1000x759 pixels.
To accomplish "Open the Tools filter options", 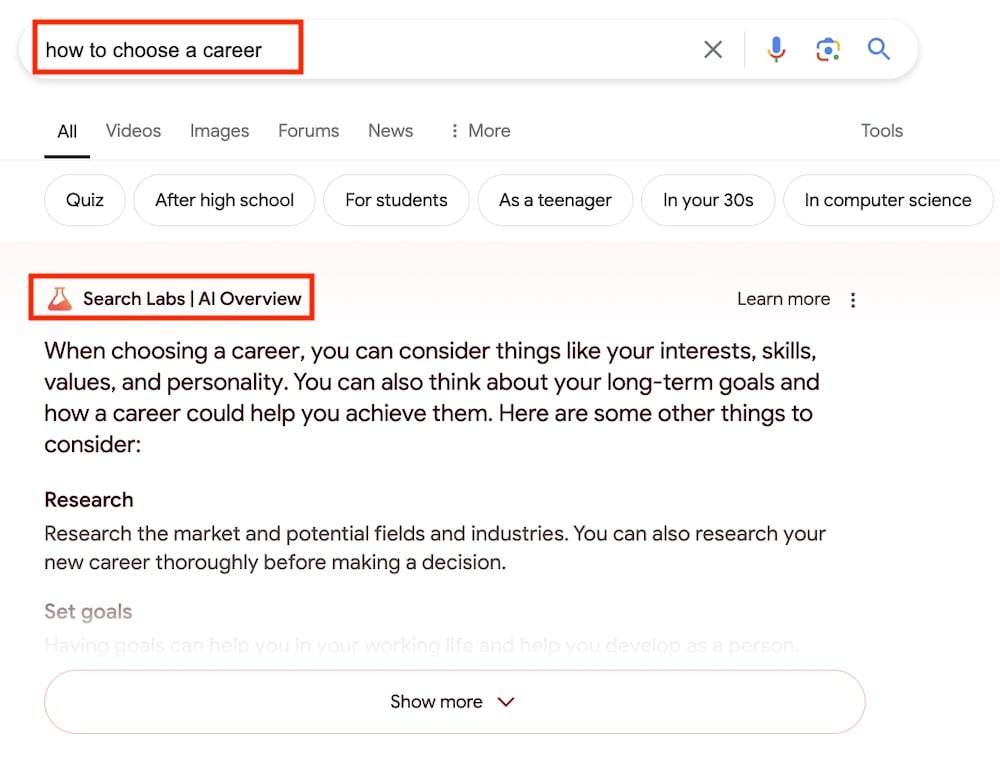I will point(881,131).
